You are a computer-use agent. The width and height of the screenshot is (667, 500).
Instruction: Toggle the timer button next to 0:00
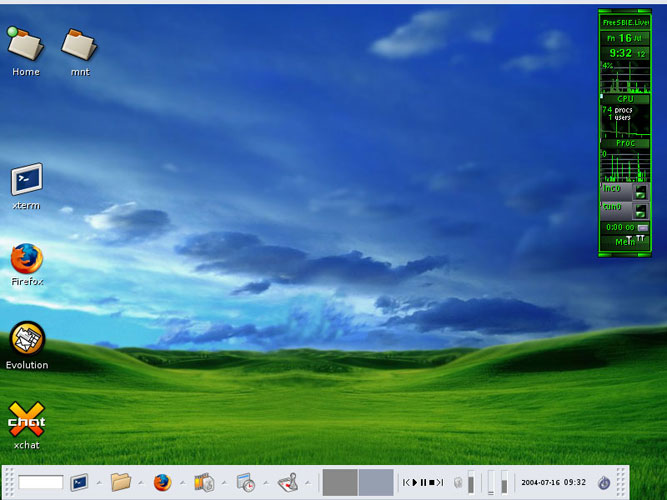point(643,228)
